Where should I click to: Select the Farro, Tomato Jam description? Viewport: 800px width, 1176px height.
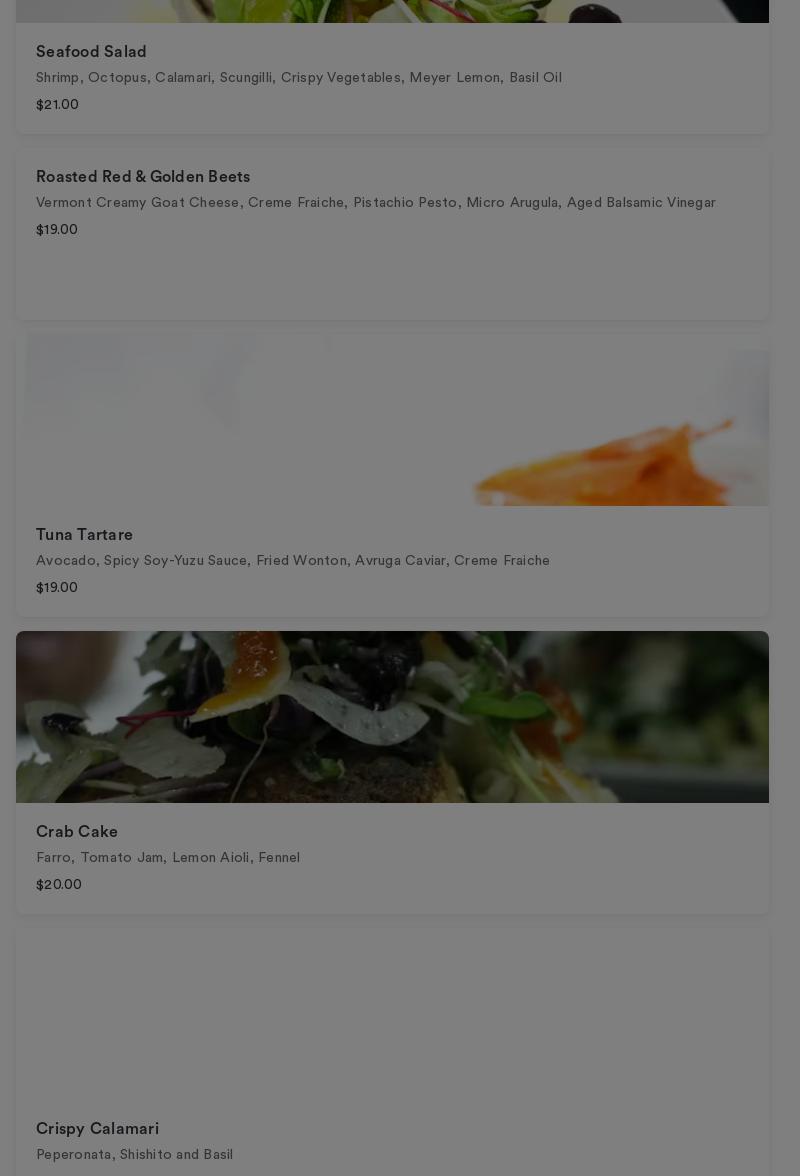(168, 857)
